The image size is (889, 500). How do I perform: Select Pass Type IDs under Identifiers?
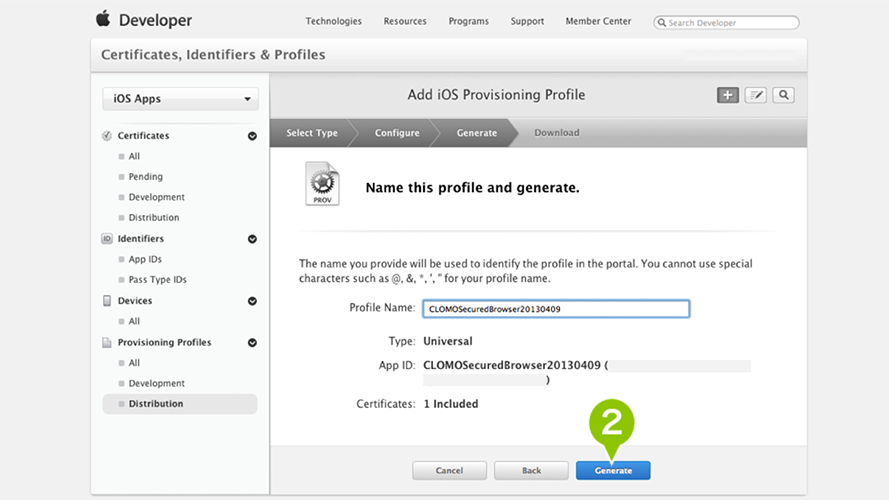click(158, 279)
